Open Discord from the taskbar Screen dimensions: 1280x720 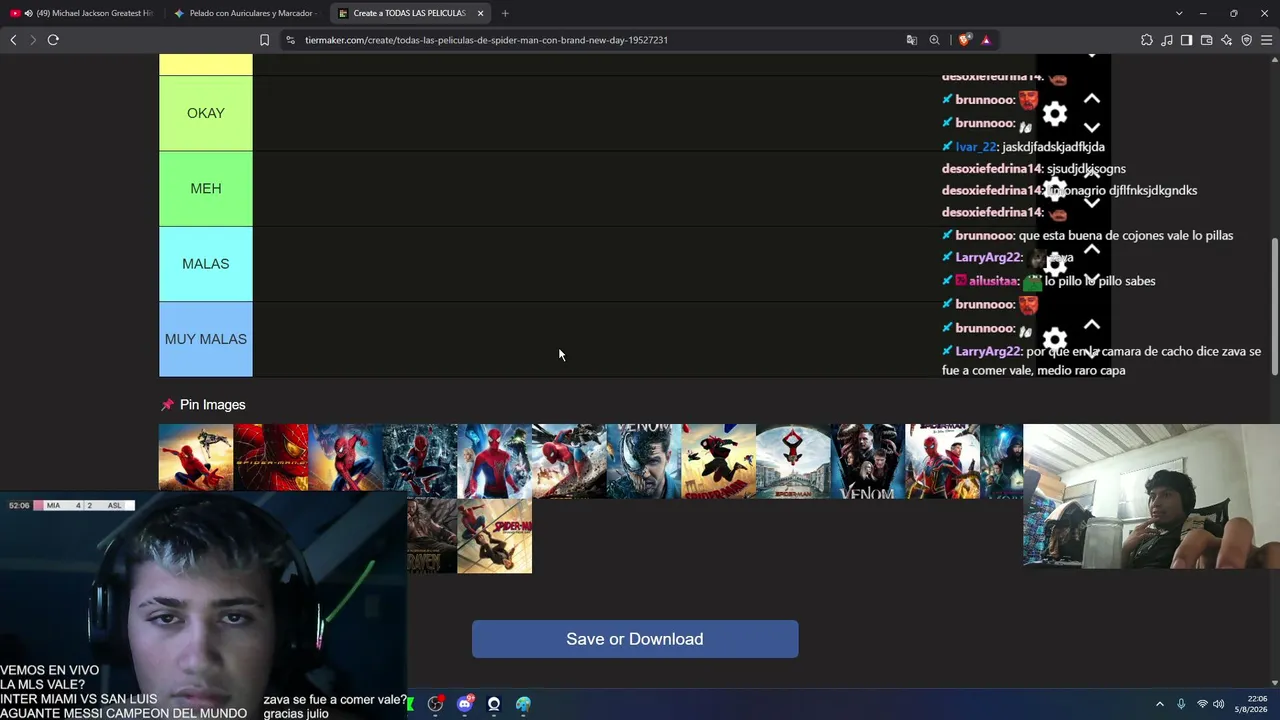click(464, 704)
